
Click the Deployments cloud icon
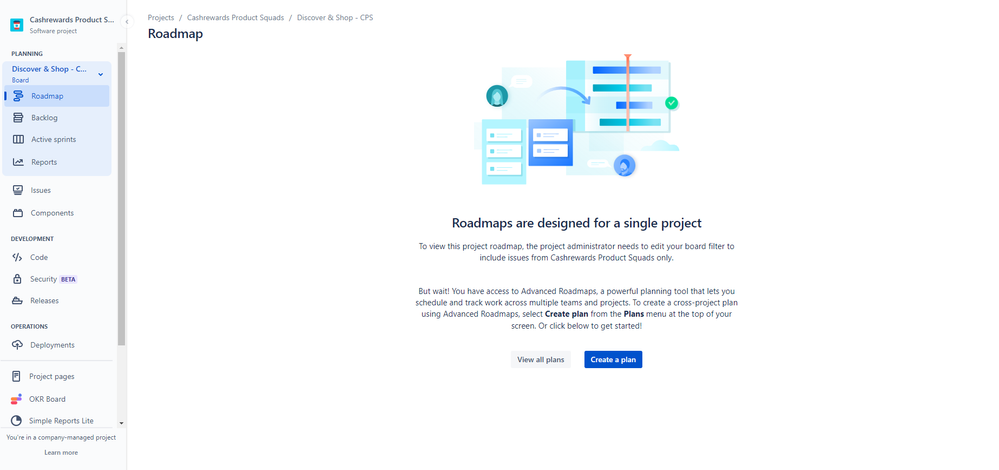coord(17,345)
